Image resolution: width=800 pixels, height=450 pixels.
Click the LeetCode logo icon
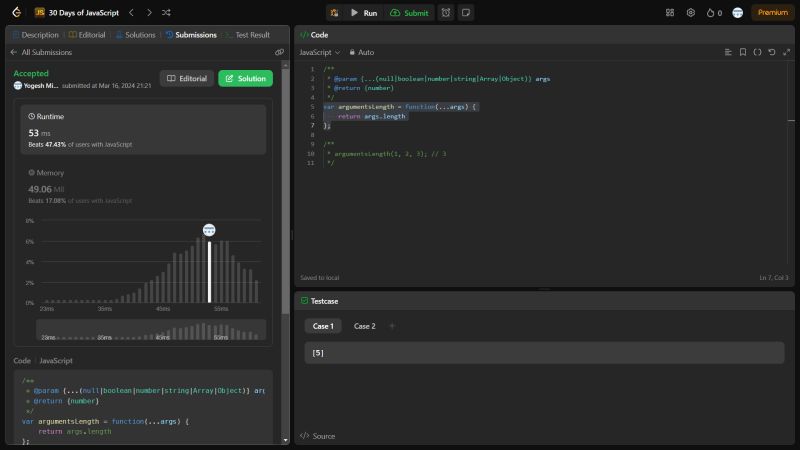15,13
